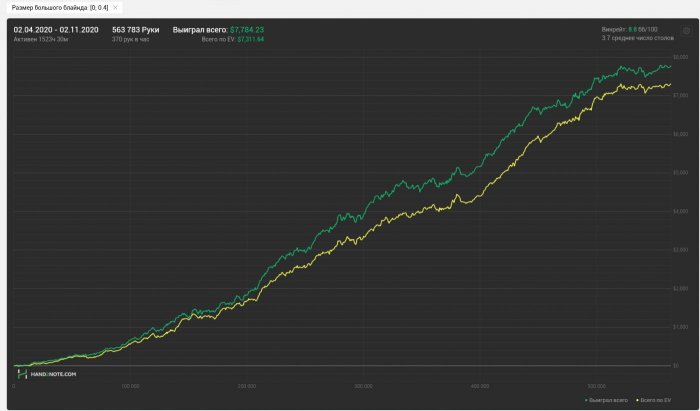Click the total winnings value $7,784.23
This screenshot has width=700, height=411.
click(247, 30)
